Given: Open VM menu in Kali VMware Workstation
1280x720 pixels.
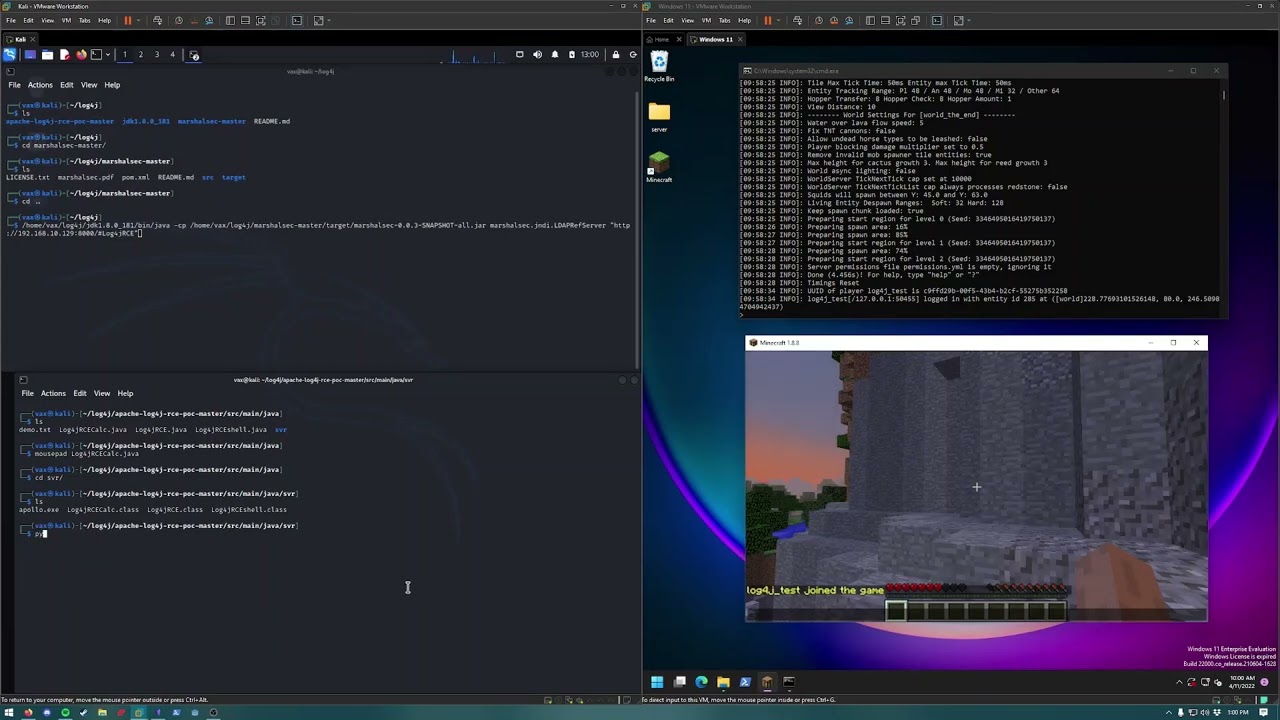Looking at the screenshot, I should click(x=66, y=20).
